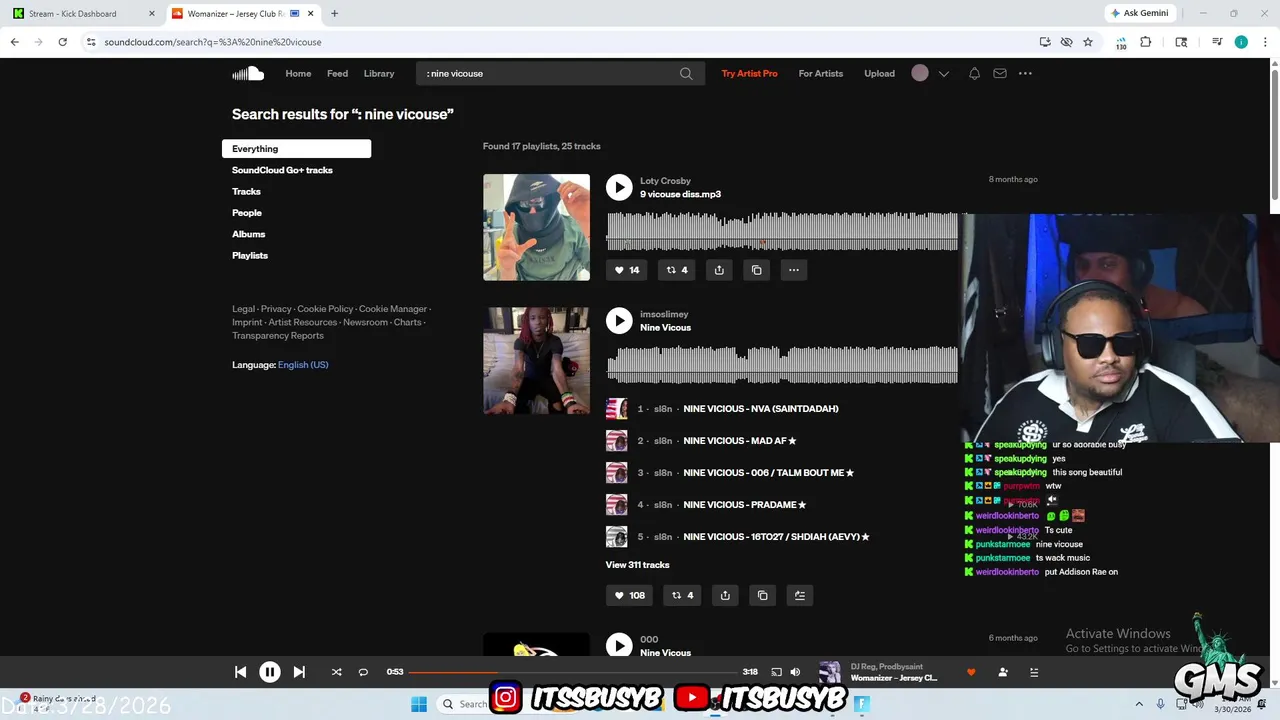Screen dimensions: 1280x720
Task: Open more options for 9 vicouse diss.mp3
Action: 794,270
